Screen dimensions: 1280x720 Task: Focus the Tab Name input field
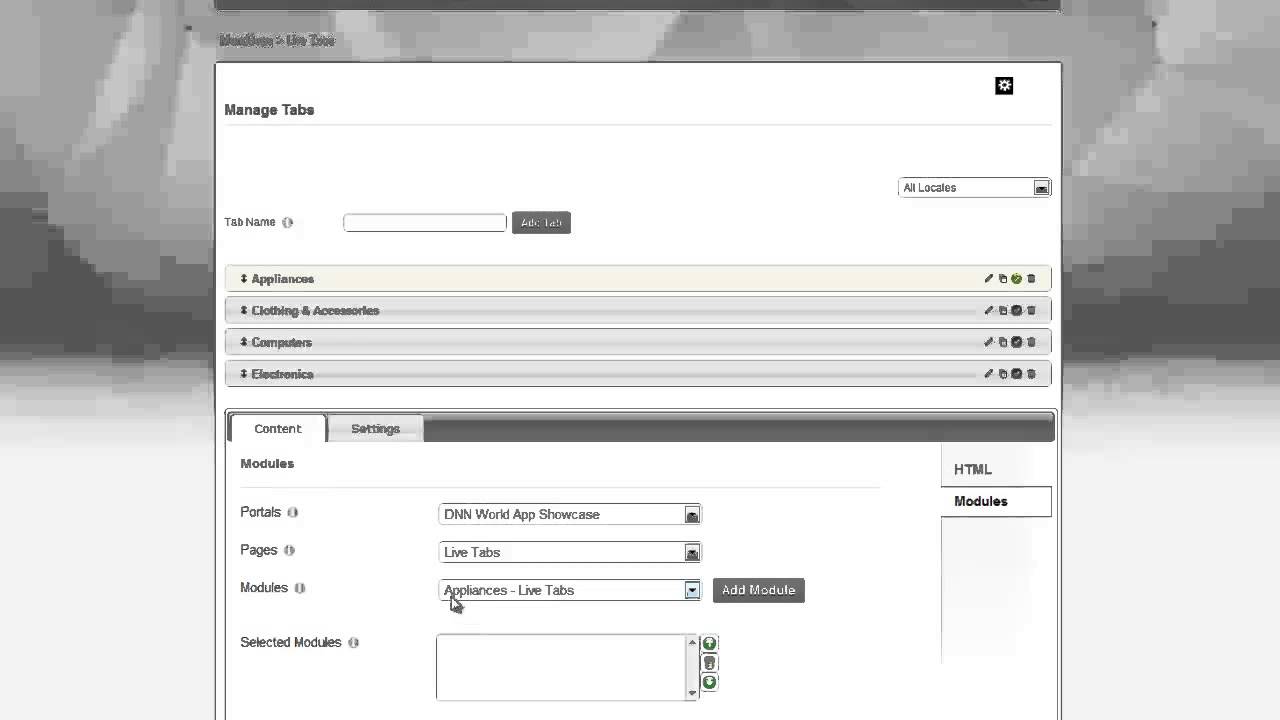[425, 222]
